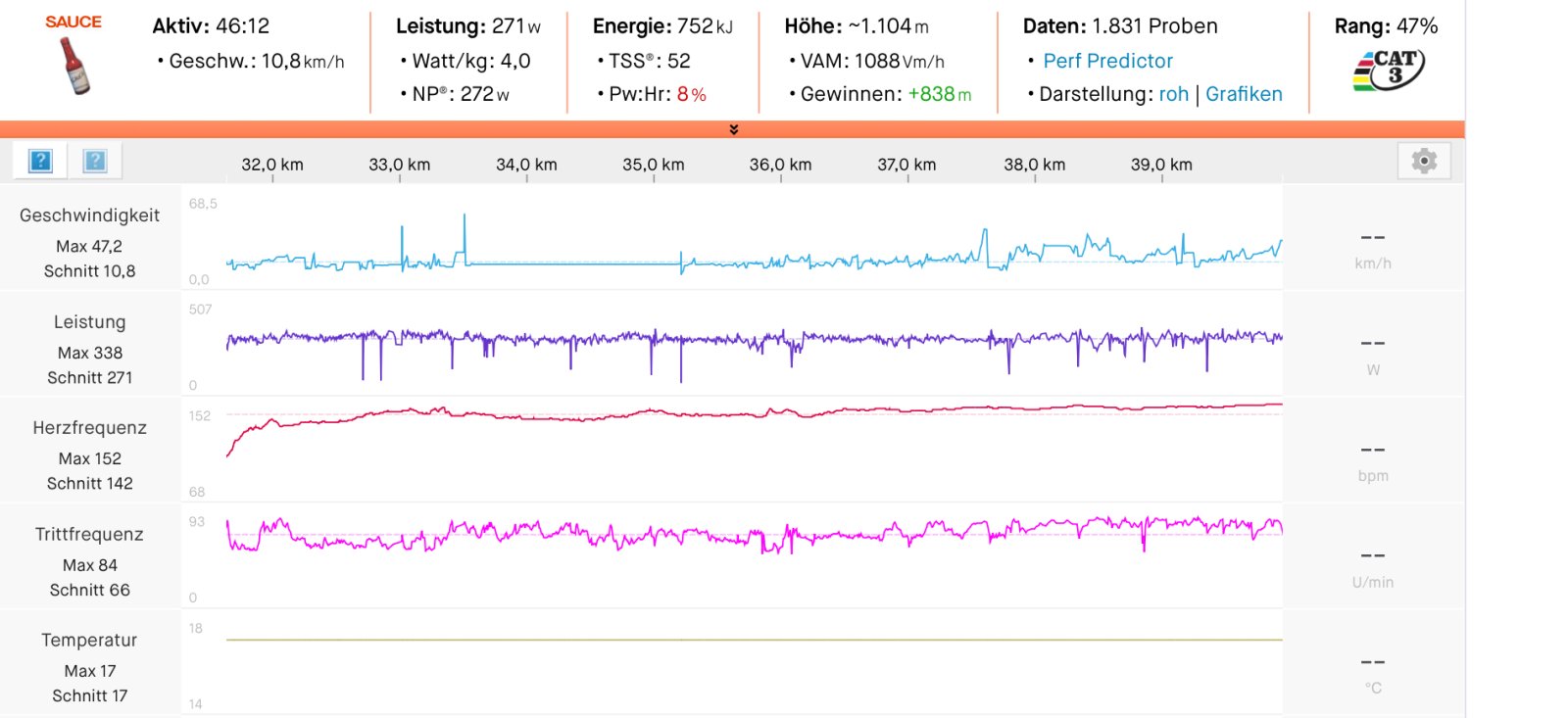Click the Sauce hot sauce bottle logo
Screen dimensions: 1568x718
pos(73,65)
